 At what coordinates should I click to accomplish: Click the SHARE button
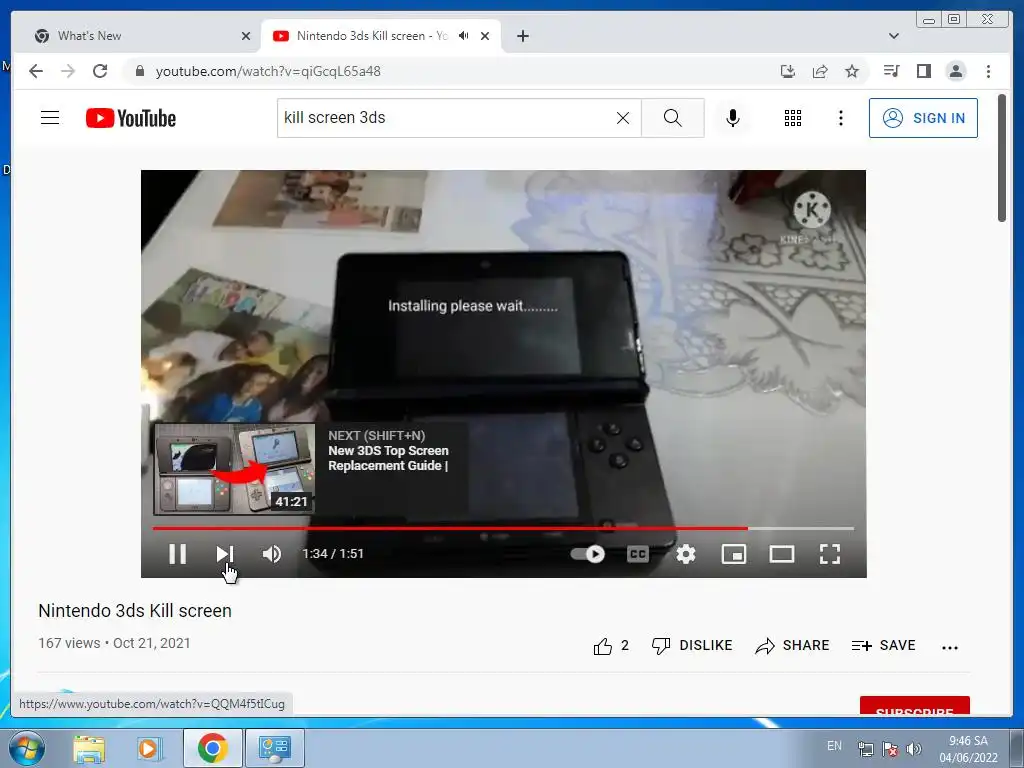coord(792,646)
